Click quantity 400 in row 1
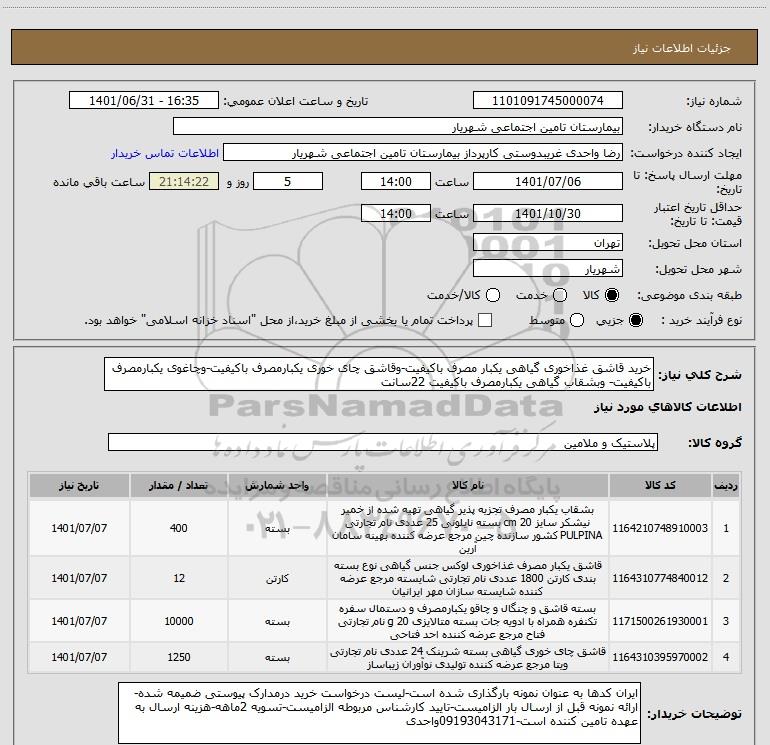 click(179, 528)
